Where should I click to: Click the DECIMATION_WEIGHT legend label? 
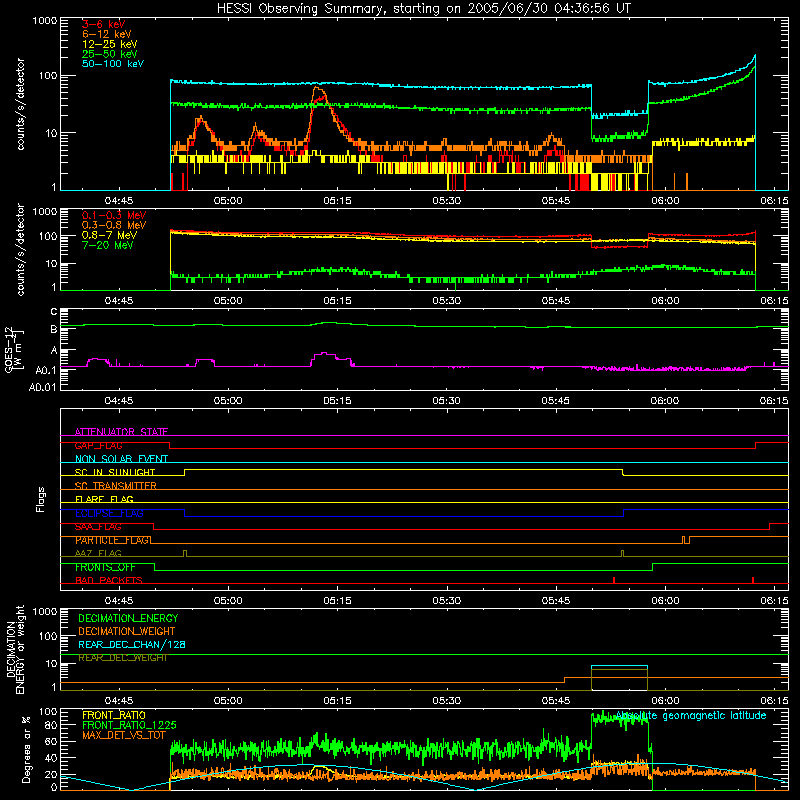(127, 631)
